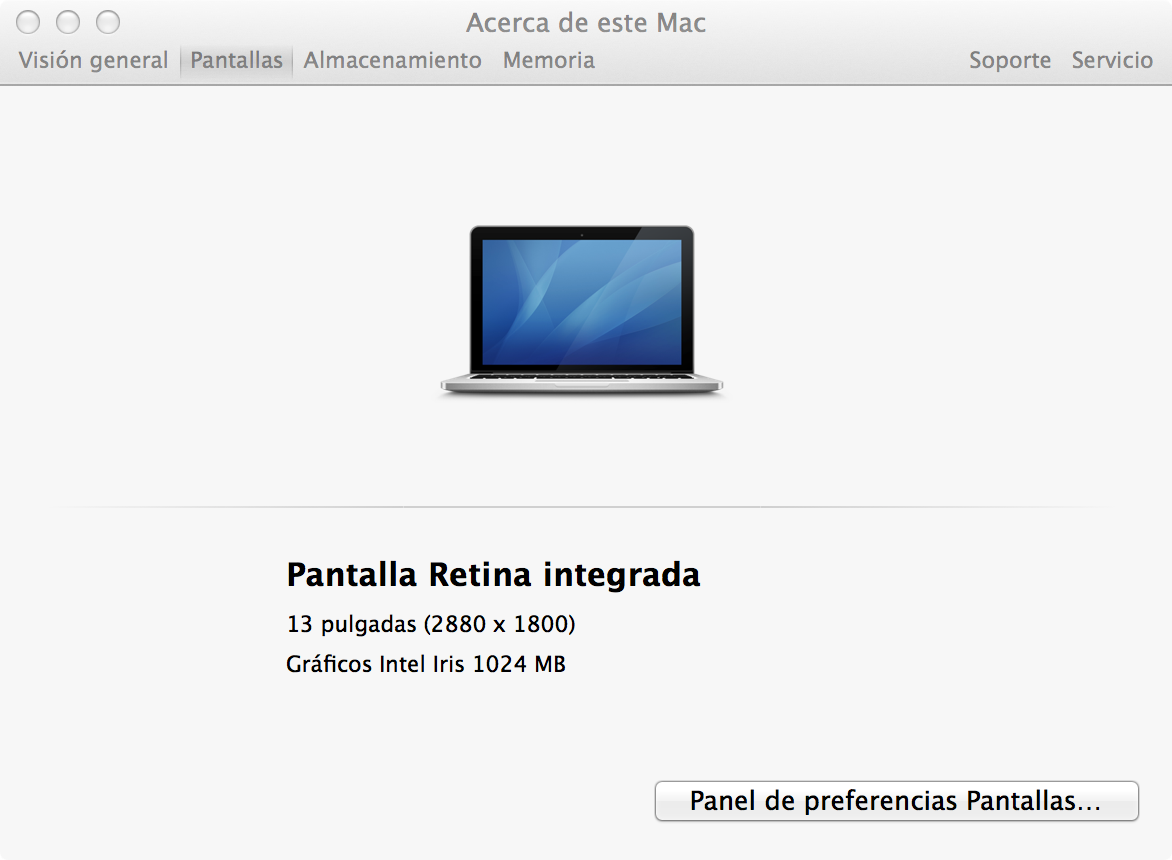Close the Acerca de este Mac window
Viewport: 1172px width, 860px height.
(28, 22)
